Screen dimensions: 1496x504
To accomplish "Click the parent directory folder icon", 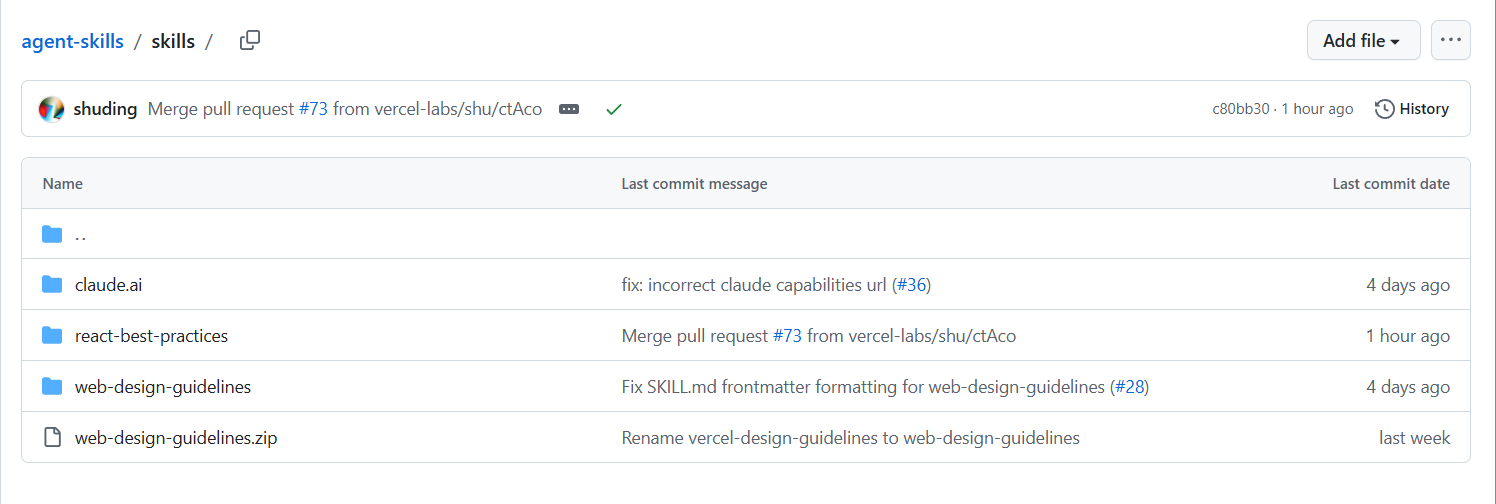I will [x=52, y=234].
